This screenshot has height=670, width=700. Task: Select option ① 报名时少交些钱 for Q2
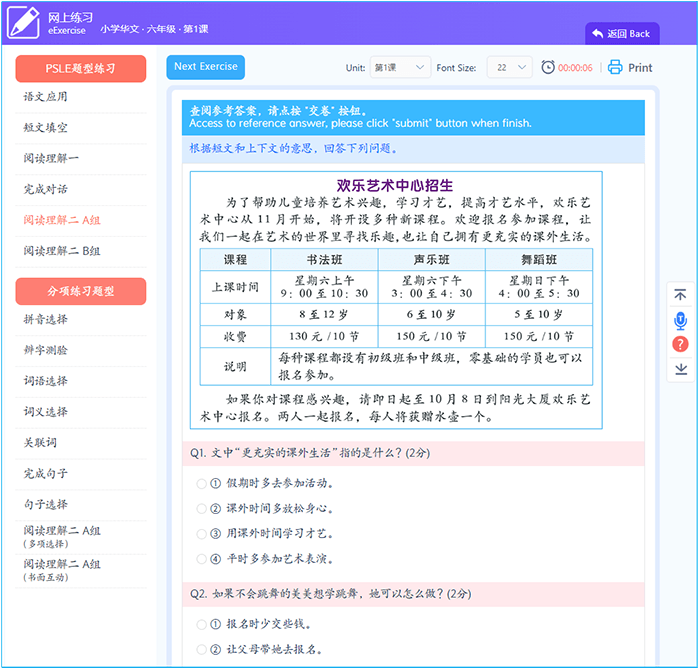pyautogui.click(x=202, y=624)
